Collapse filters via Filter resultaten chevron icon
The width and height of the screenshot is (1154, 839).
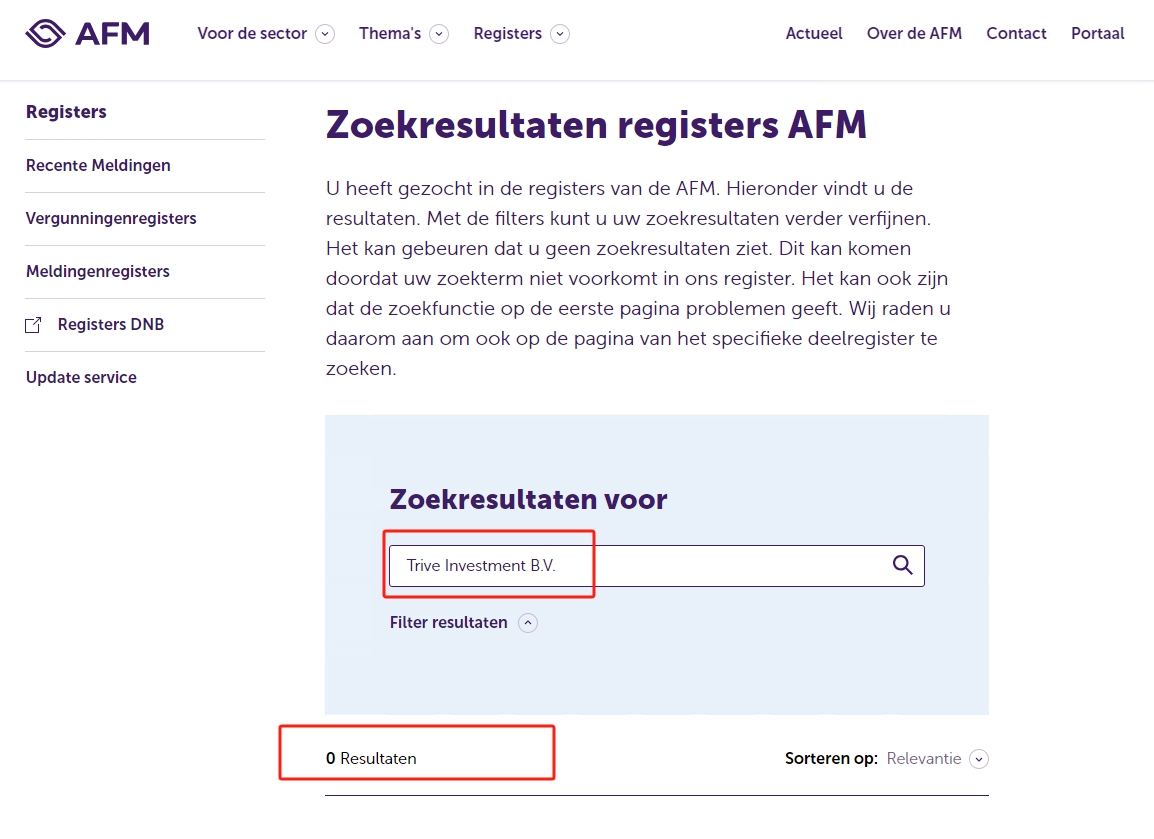pos(528,623)
